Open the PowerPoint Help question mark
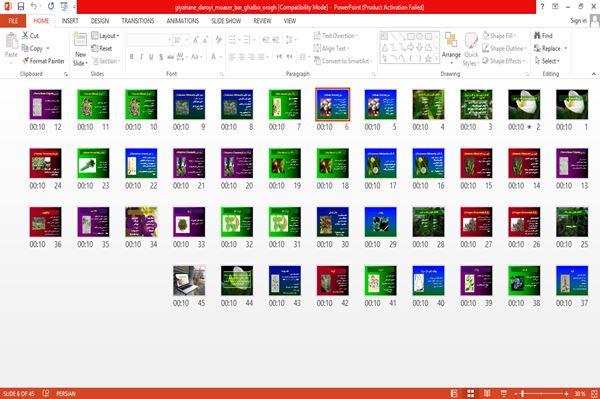Image resolution: width=600 pixels, height=399 pixels. (x=542, y=7)
